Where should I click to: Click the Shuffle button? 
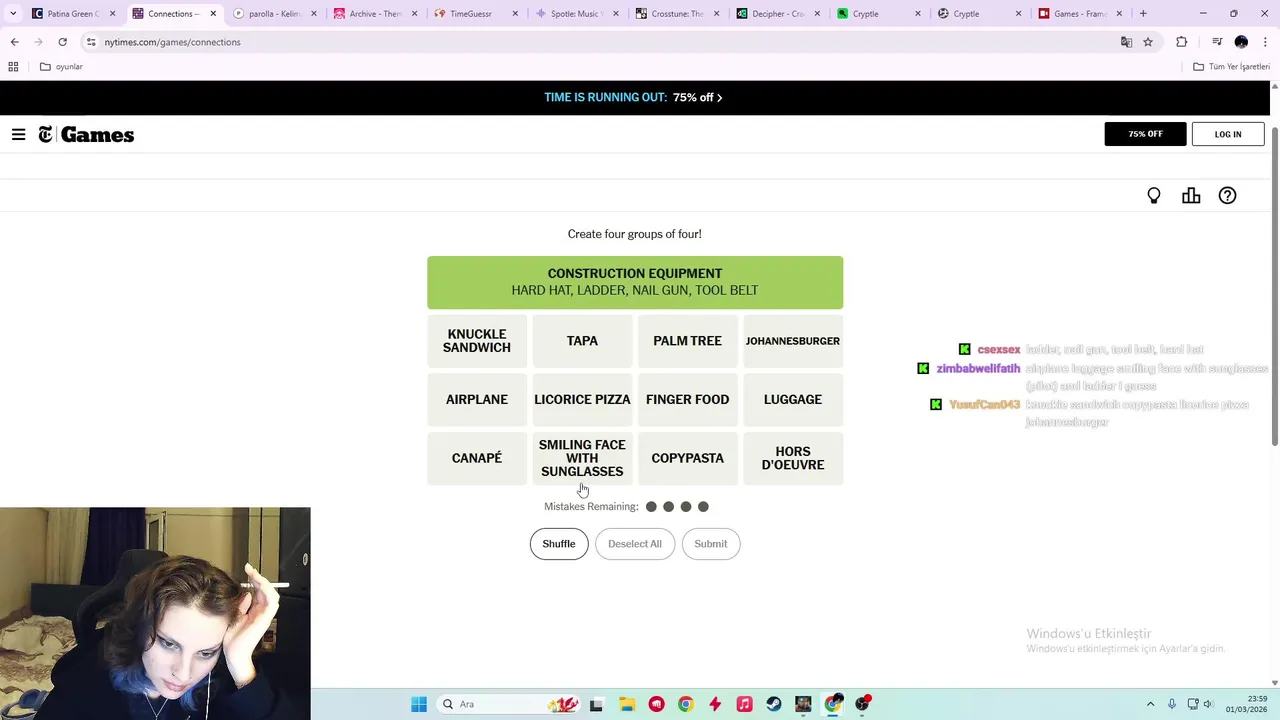click(559, 544)
